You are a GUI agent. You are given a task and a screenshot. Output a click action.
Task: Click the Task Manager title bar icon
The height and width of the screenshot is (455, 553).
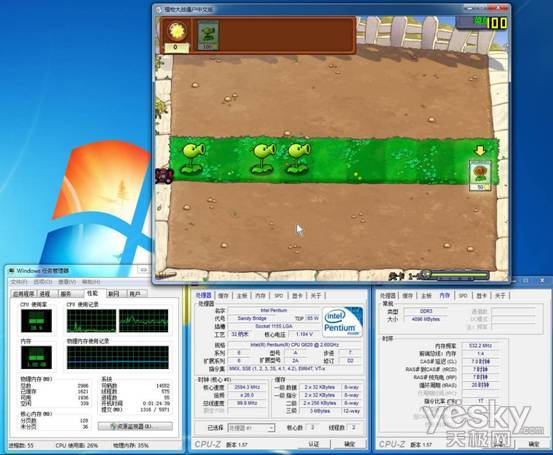[11, 271]
